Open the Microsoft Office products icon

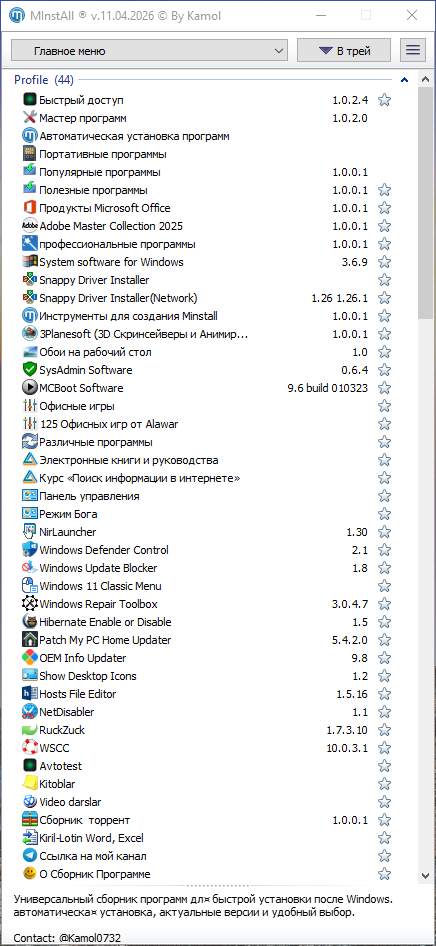(x=30, y=208)
